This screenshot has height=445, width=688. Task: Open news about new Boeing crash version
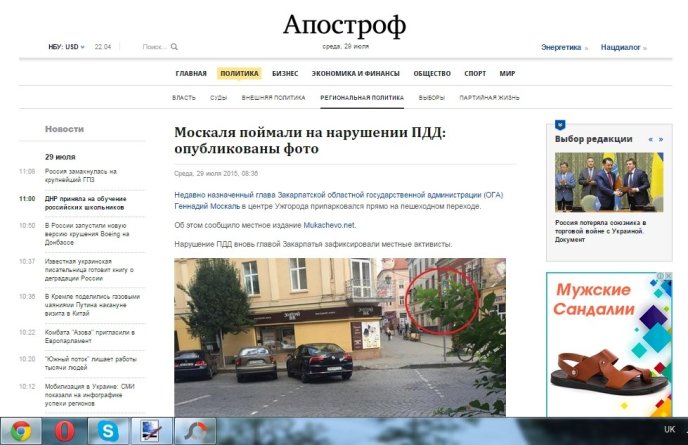point(87,233)
